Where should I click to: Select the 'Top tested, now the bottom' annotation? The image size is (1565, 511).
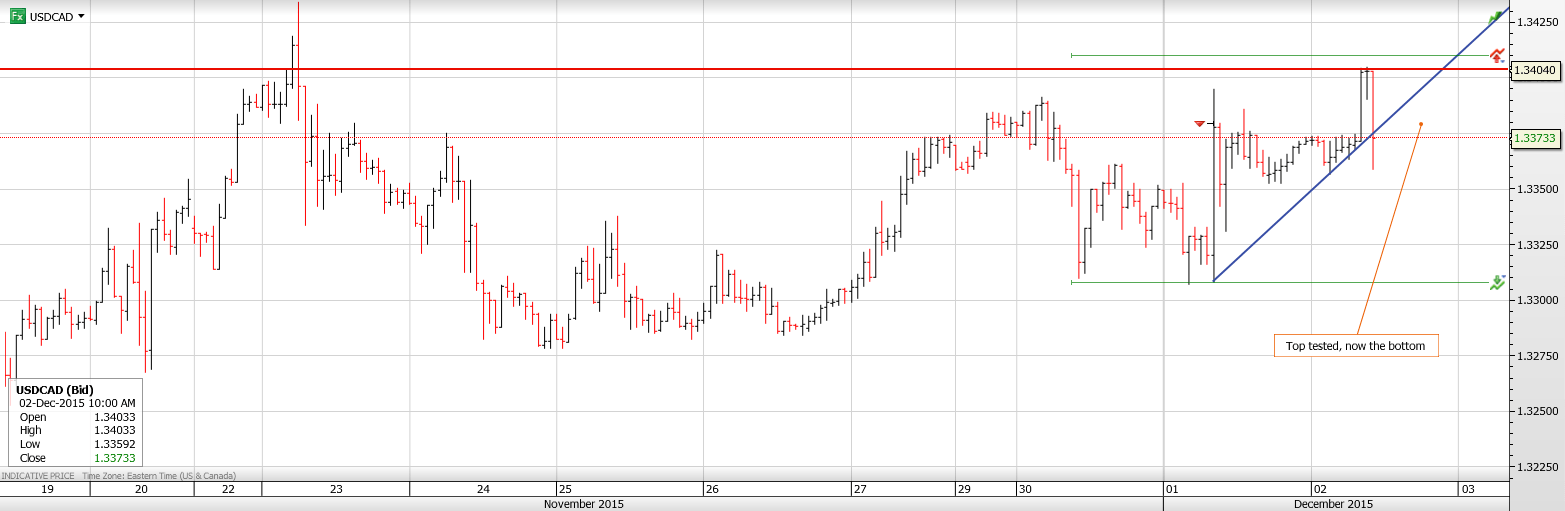(1355, 346)
